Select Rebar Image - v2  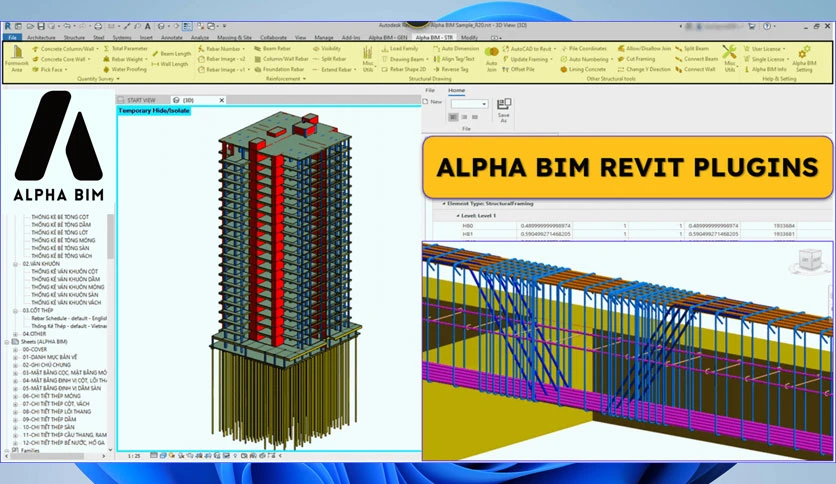(221, 59)
